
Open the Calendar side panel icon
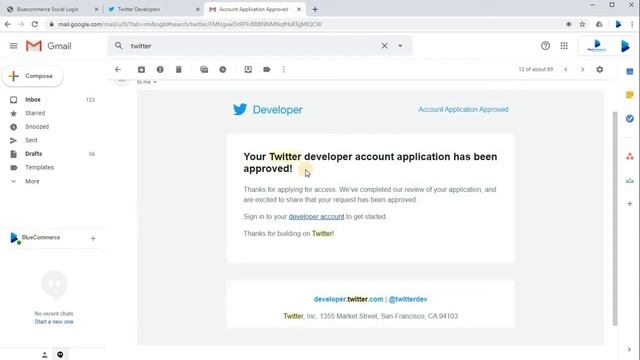coord(630,71)
